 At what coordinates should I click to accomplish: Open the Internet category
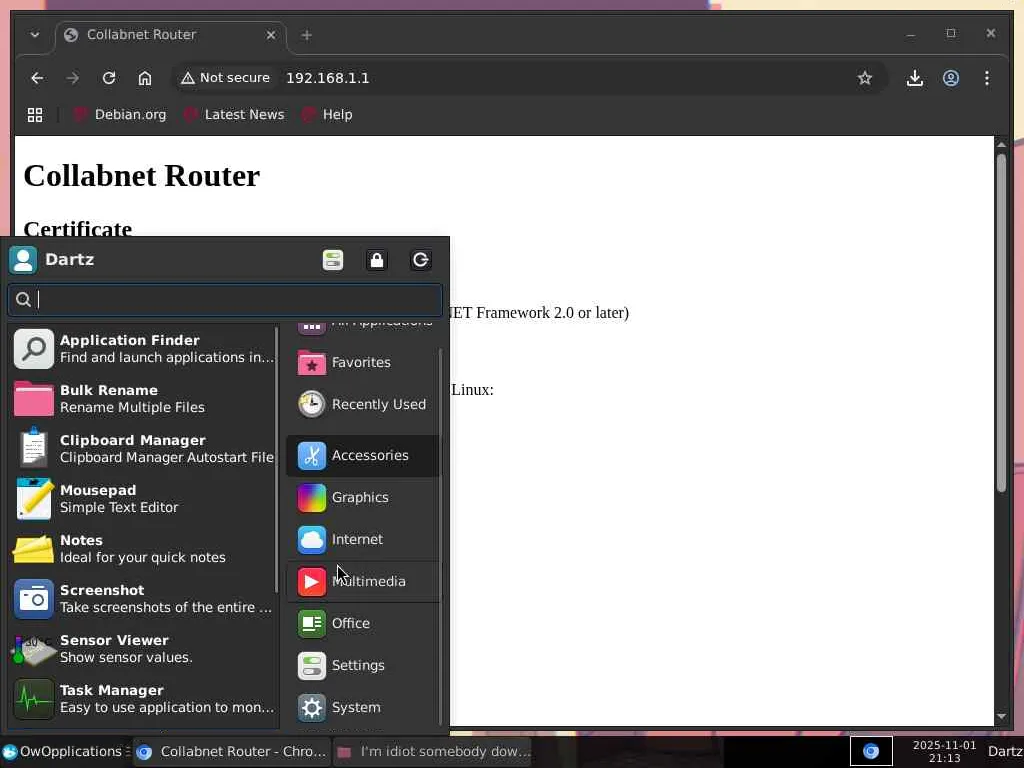[x=363, y=539]
